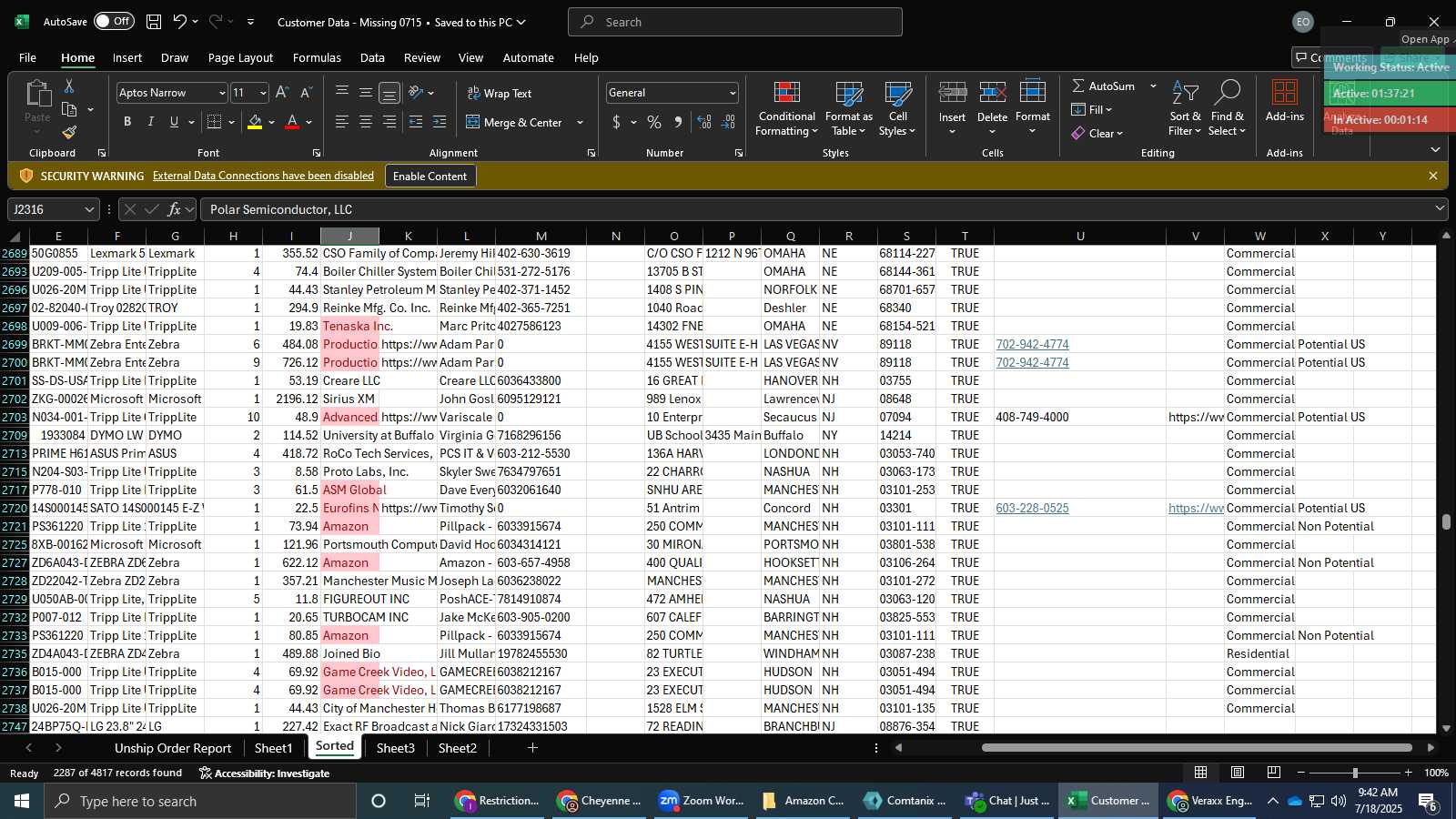The height and width of the screenshot is (819, 1456).
Task: Expand Merge & Center dropdown arrow
Action: tap(580, 122)
